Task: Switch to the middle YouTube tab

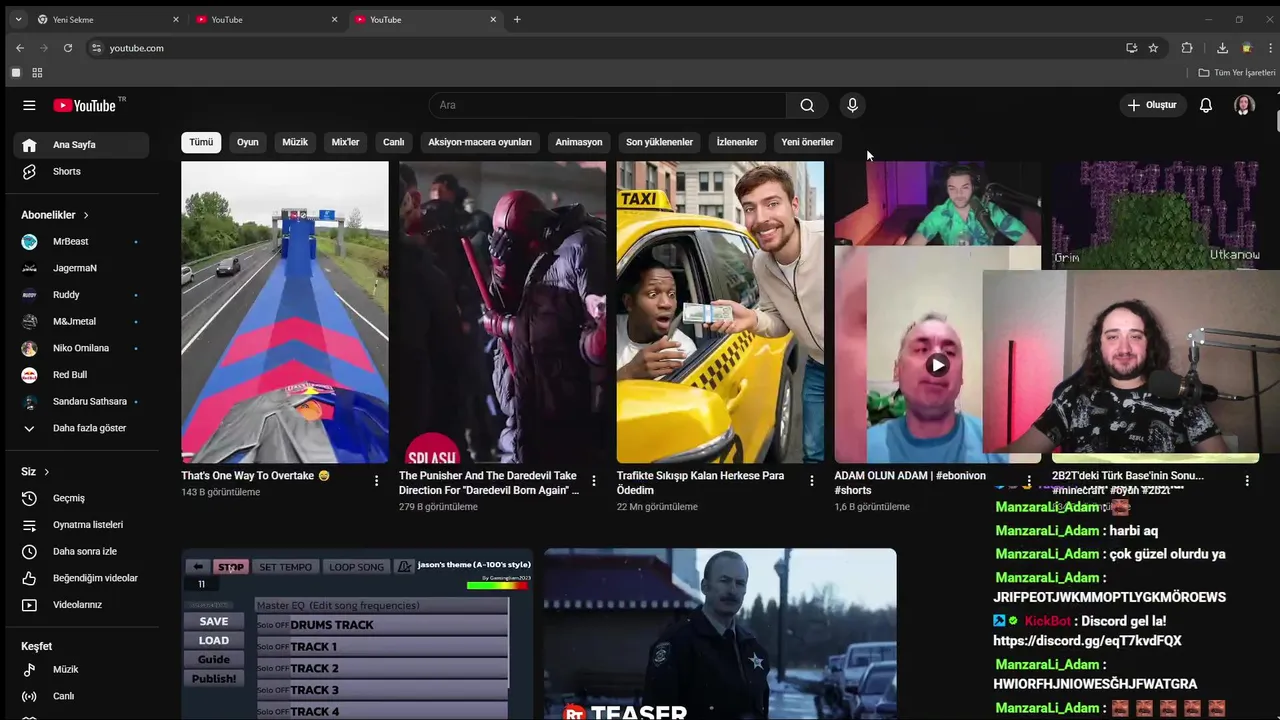Action: [266, 19]
